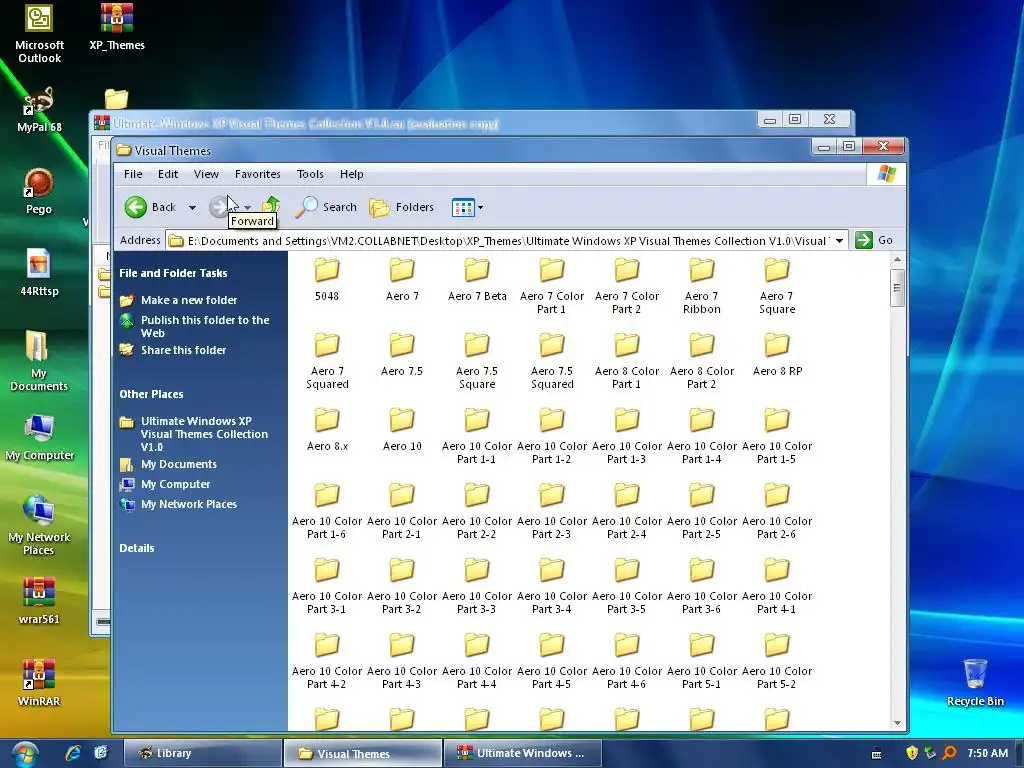Select Aero 10 Color Part 2-3 folder

(552, 511)
